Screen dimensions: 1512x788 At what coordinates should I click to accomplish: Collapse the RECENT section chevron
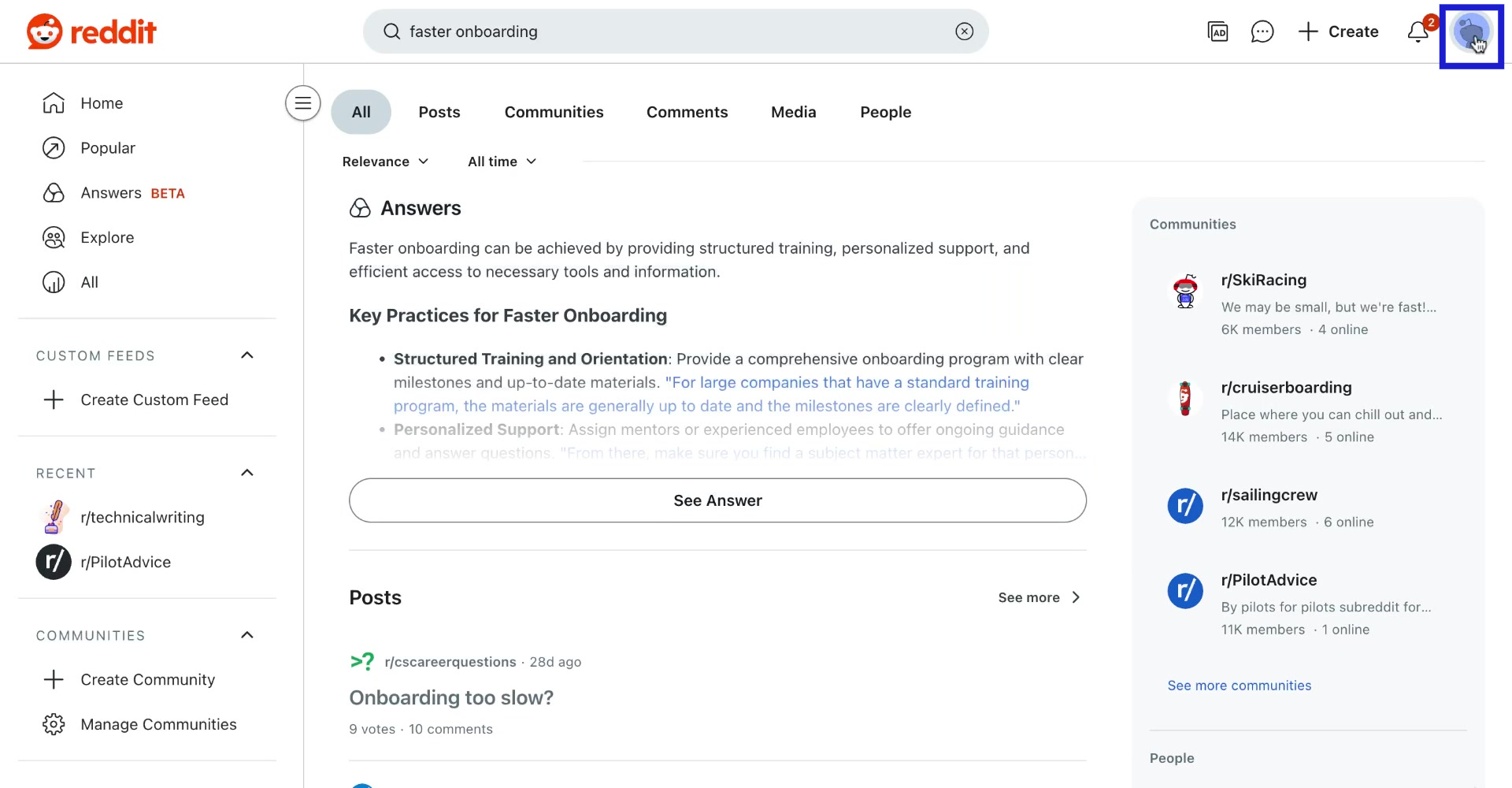click(x=246, y=473)
